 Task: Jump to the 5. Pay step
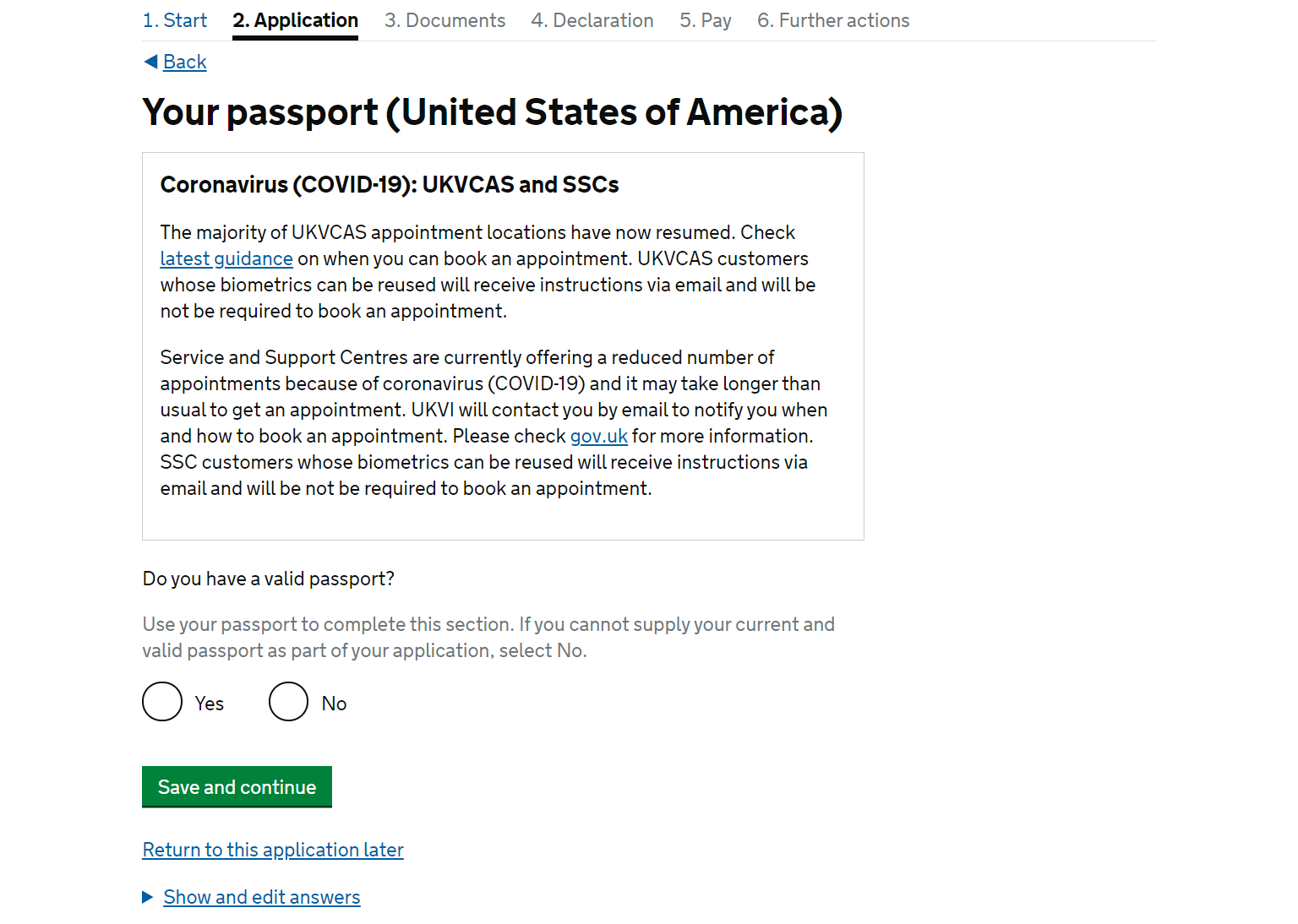[x=706, y=20]
